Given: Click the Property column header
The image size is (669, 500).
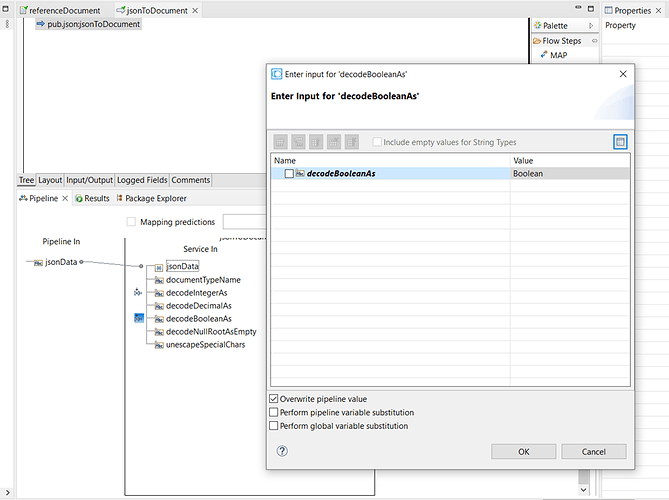Looking at the screenshot, I should coord(620,26).
